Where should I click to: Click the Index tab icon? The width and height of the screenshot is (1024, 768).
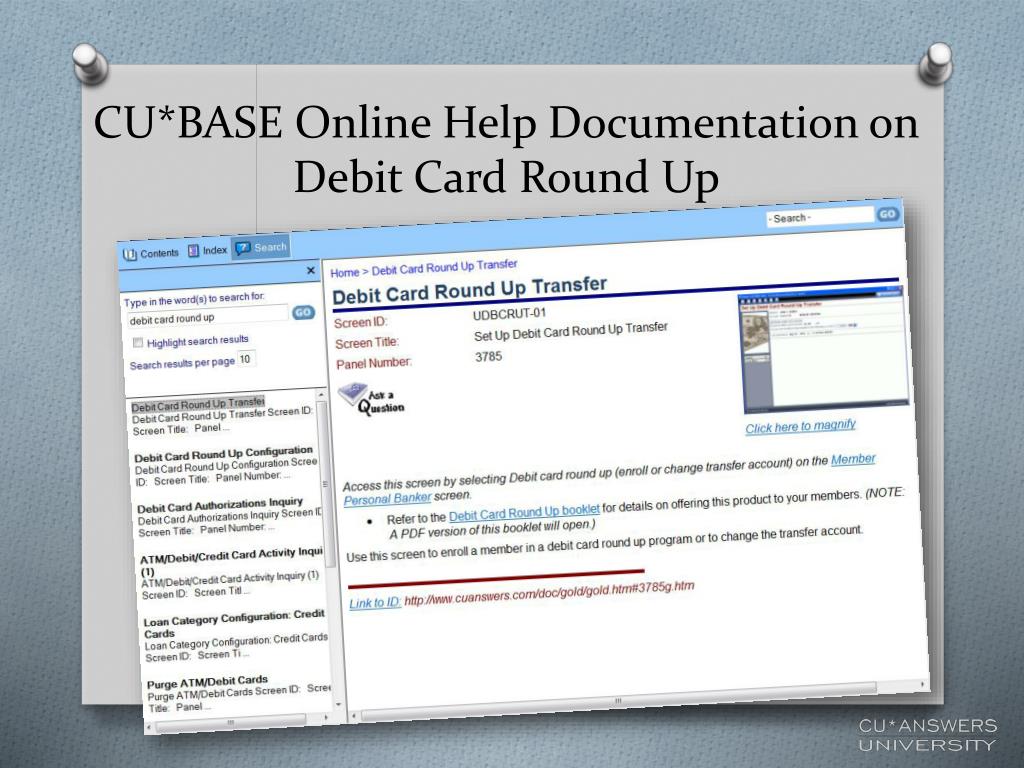point(193,251)
